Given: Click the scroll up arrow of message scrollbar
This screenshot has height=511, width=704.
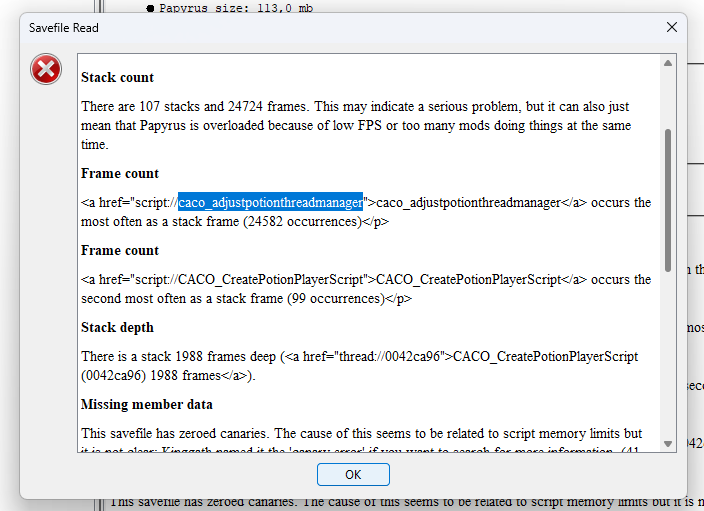Looking at the screenshot, I should [x=668, y=63].
